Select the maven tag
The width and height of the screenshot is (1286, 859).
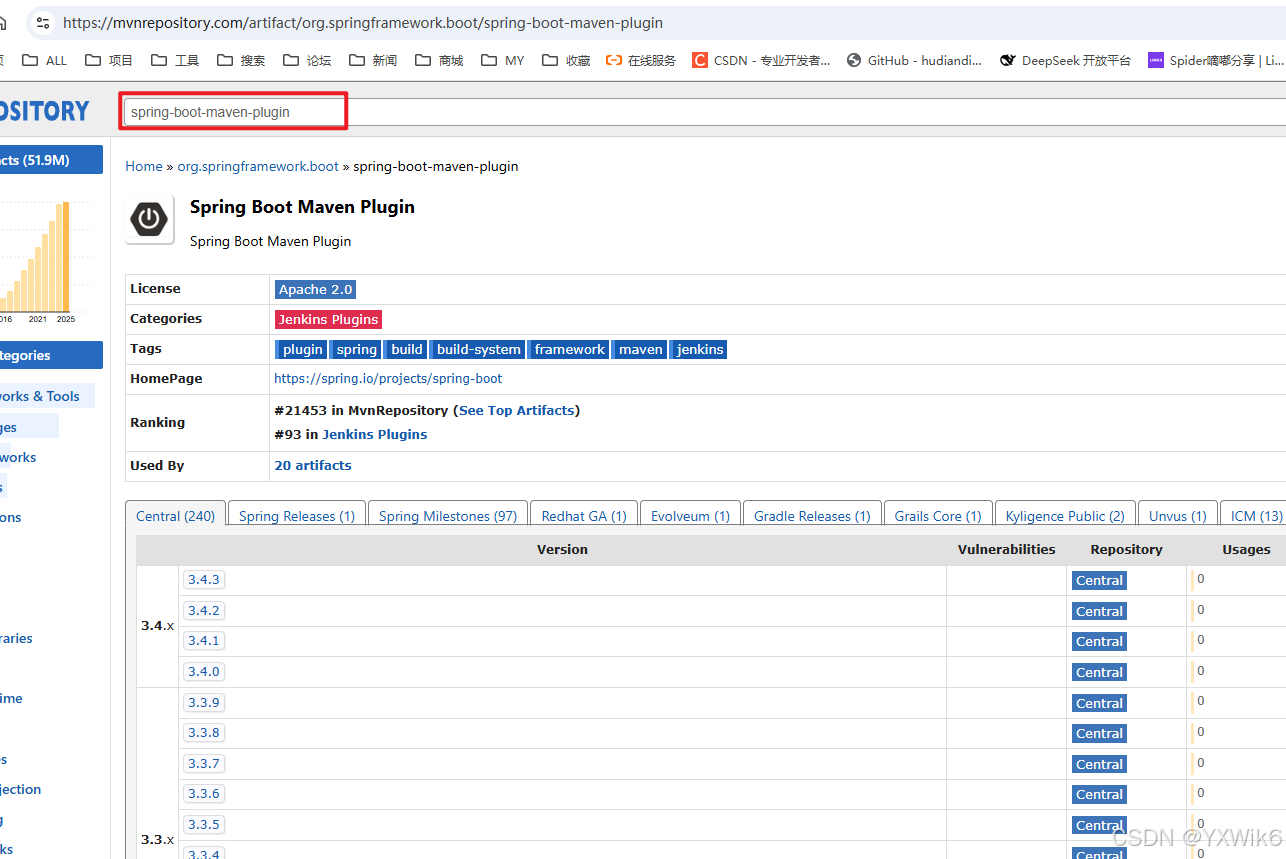tap(639, 349)
